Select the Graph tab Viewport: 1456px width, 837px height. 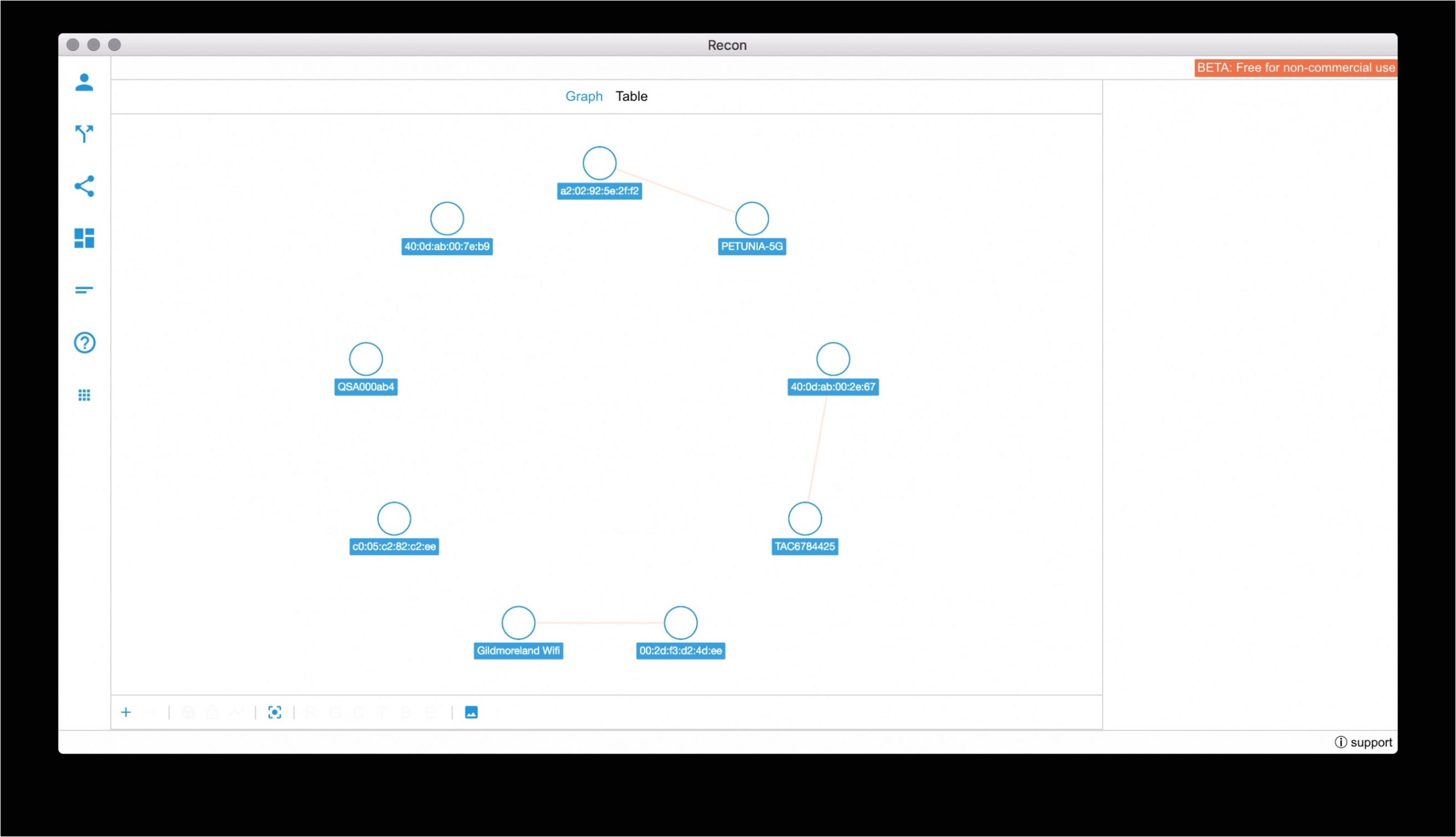(583, 96)
